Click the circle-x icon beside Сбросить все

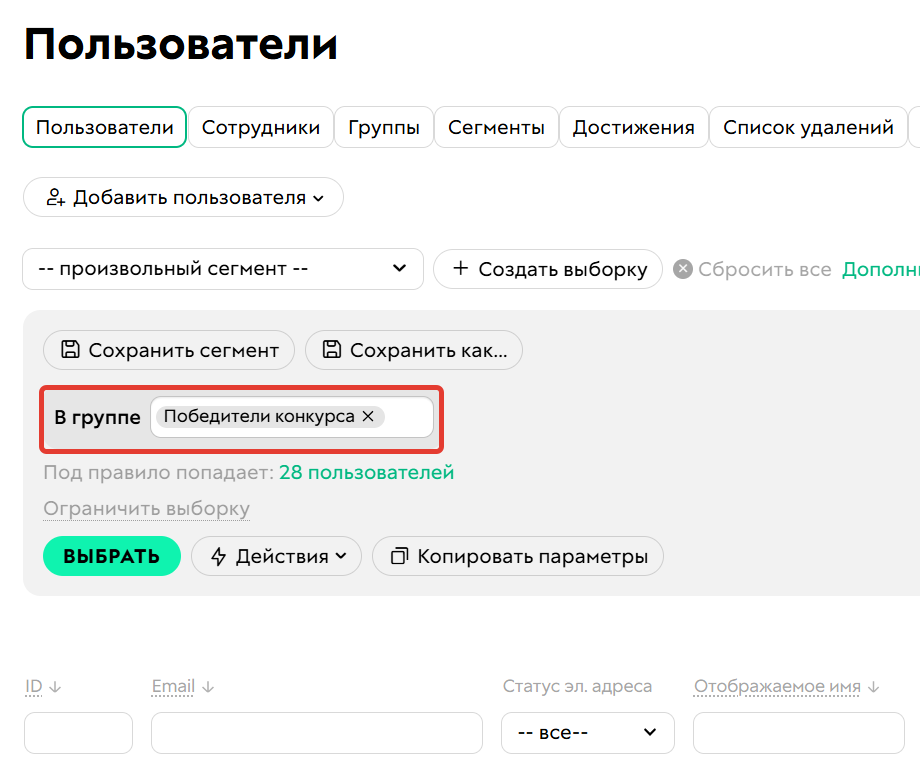pos(684,269)
